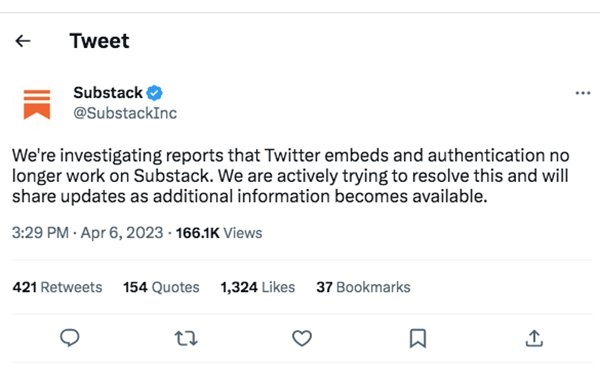Open the @SubstackInc handle link

[125, 113]
